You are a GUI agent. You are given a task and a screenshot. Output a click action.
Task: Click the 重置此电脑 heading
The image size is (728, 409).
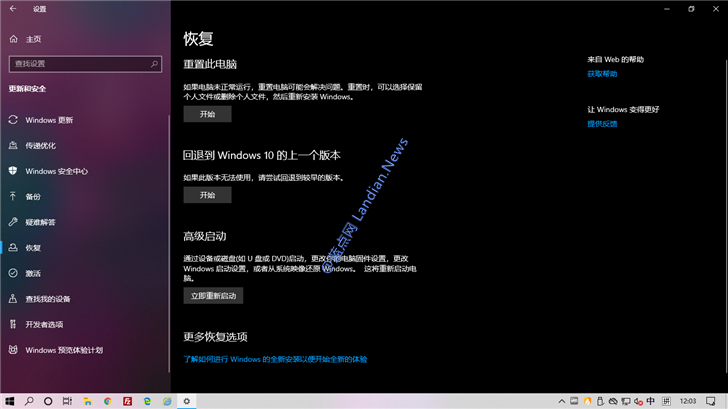210,65
